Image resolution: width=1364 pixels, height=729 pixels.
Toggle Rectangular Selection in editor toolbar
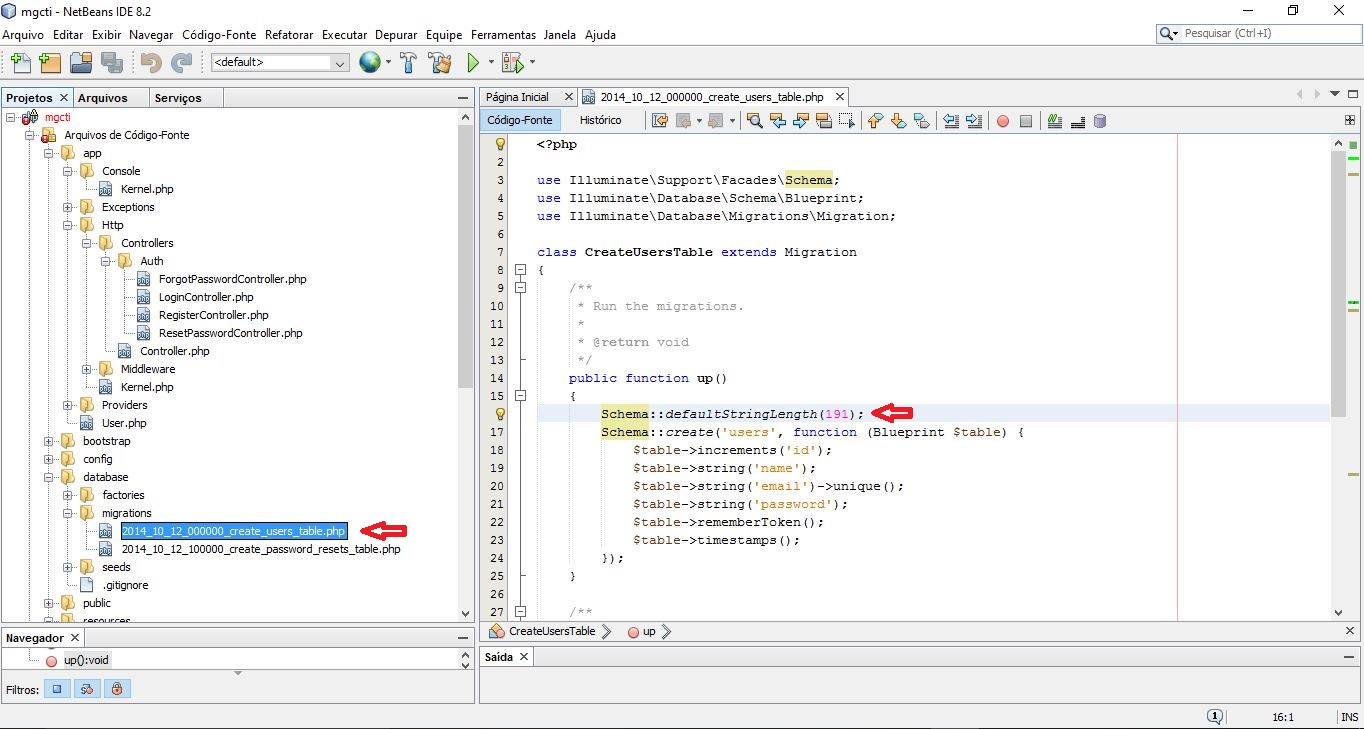tap(847, 121)
